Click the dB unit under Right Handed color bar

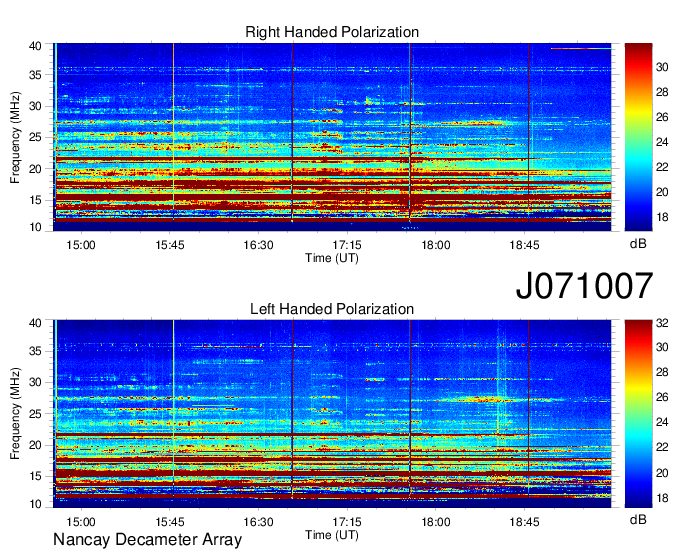point(638,244)
